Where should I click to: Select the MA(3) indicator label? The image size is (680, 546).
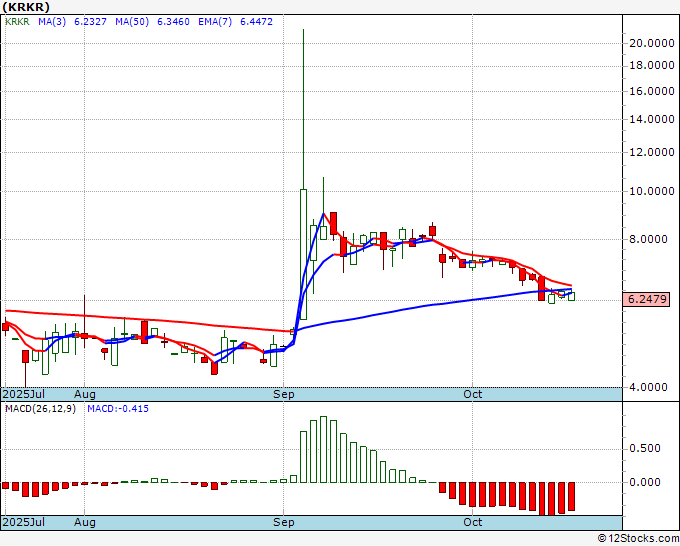click(x=52, y=21)
